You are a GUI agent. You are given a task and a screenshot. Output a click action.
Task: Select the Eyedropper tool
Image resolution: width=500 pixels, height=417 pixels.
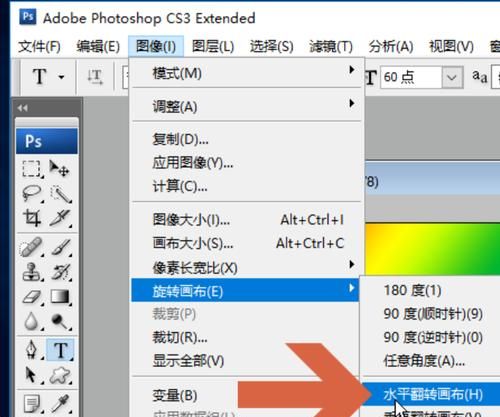pos(60,403)
